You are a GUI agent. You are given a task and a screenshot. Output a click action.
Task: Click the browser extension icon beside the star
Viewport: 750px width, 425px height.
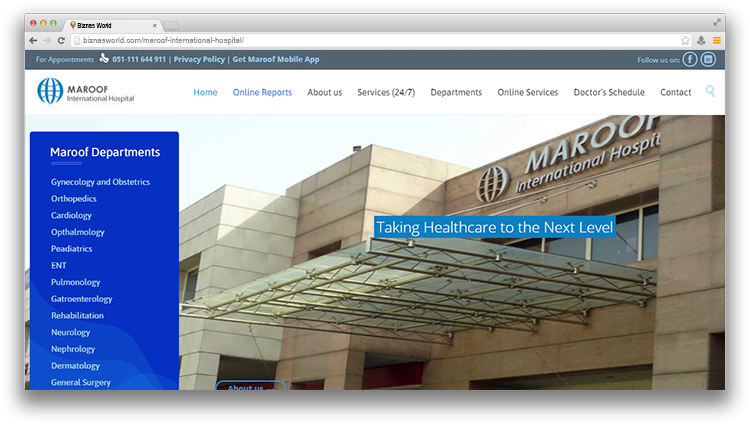(701, 40)
